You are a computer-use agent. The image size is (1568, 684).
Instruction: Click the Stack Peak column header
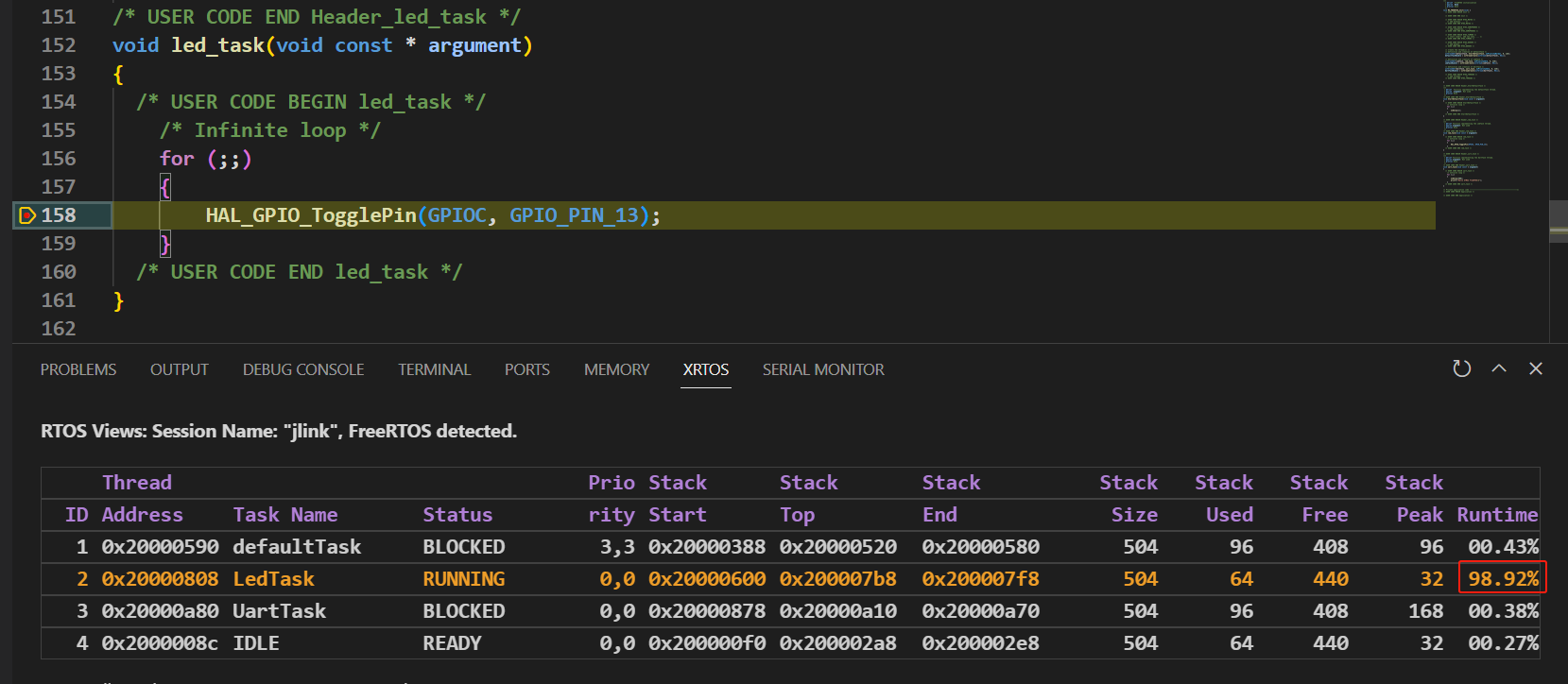coord(1414,499)
